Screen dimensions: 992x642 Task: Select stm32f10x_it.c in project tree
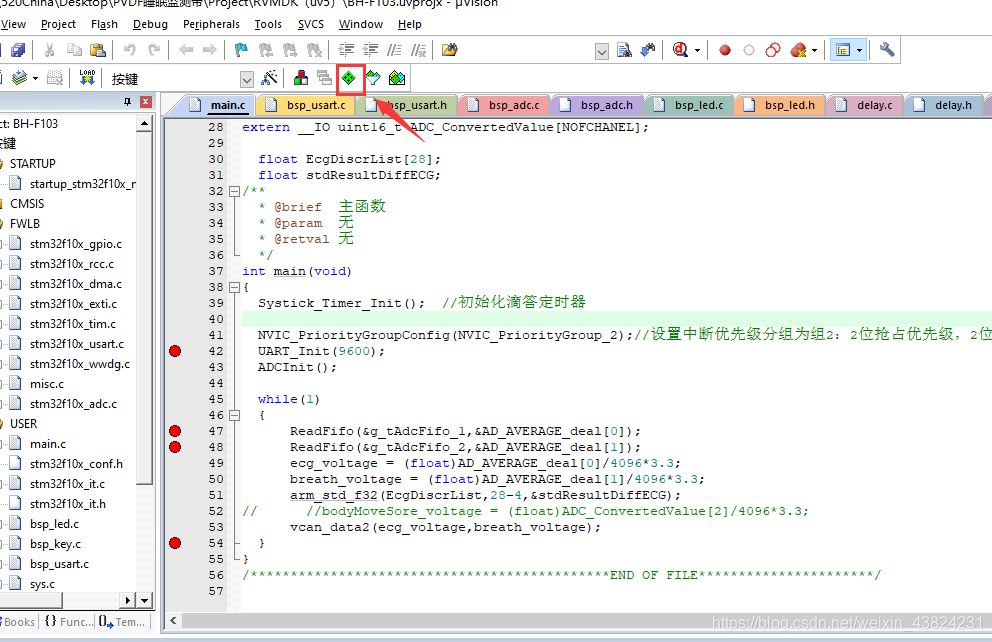pos(67,484)
